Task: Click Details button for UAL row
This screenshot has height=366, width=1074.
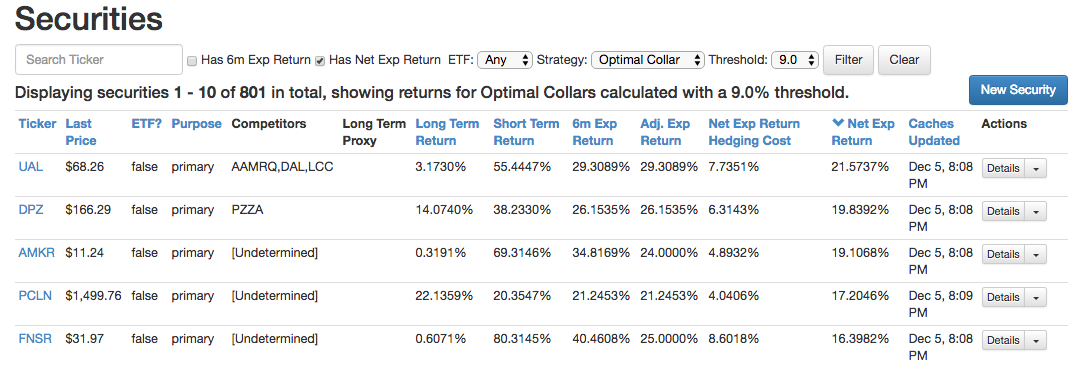Action: [1003, 169]
